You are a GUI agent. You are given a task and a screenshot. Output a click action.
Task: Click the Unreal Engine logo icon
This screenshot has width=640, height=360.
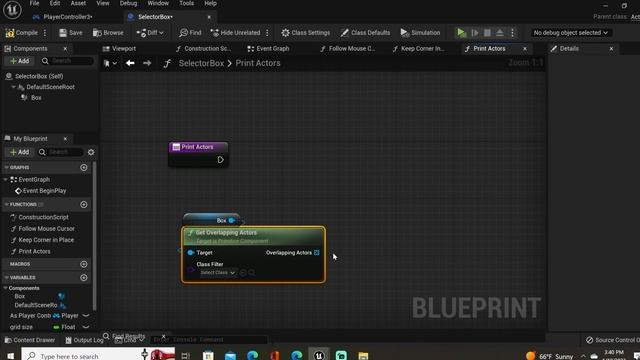pyautogui.click(x=12, y=9)
